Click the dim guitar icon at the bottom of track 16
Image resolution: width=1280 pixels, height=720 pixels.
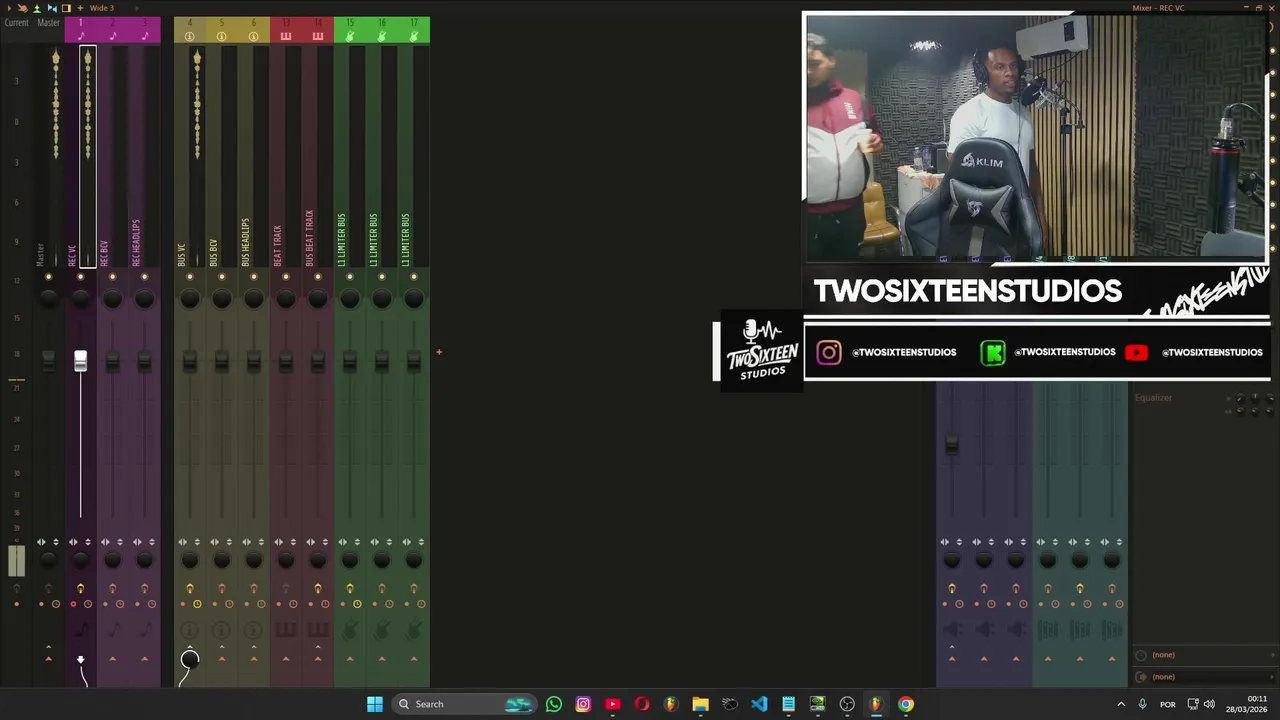(382, 630)
